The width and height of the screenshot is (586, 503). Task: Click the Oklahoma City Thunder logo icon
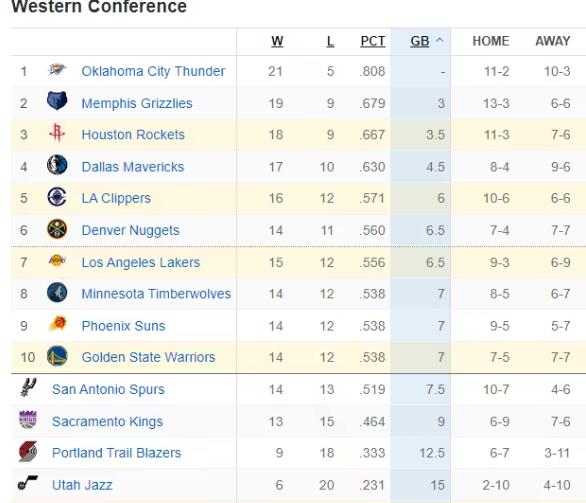[57, 70]
